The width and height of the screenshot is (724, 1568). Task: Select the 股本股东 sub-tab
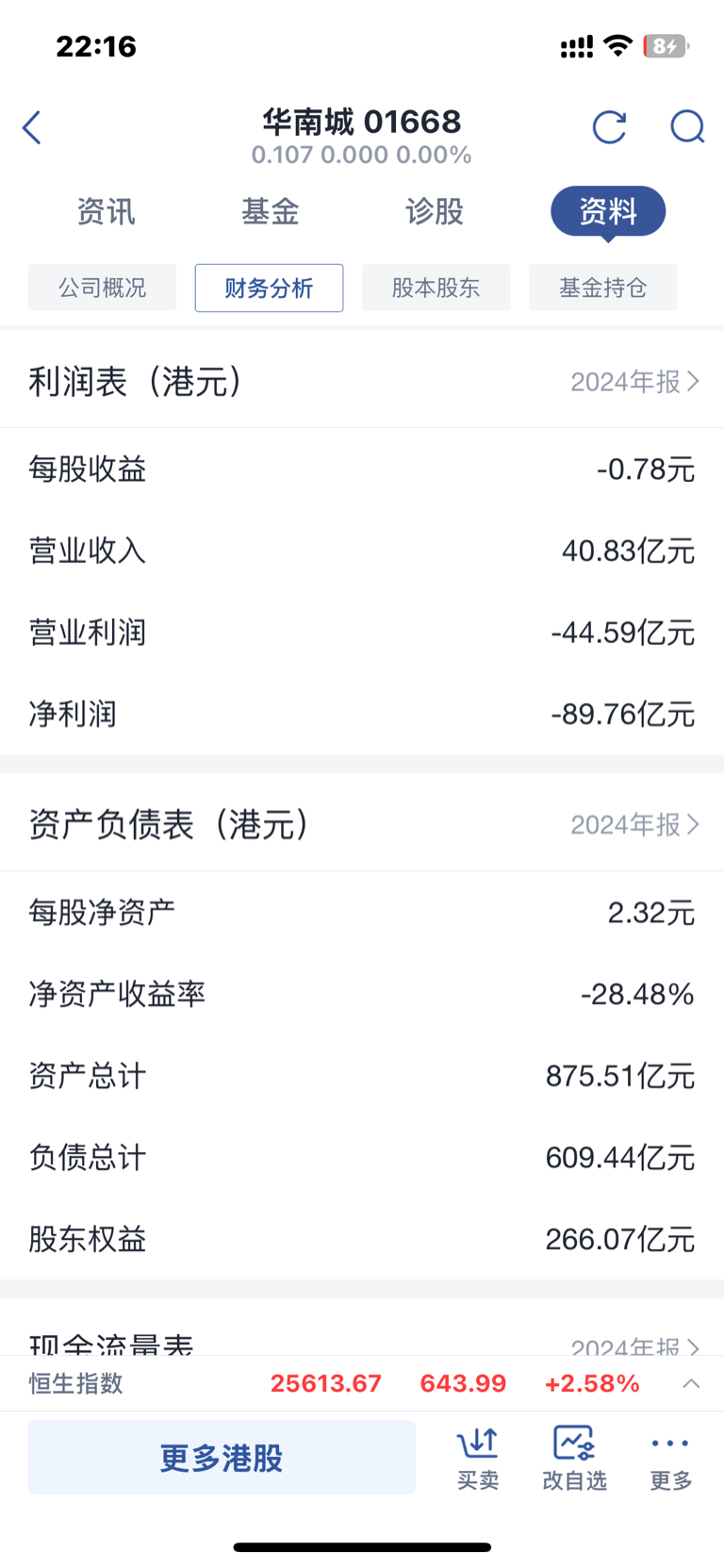pyautogui.click(x=436, y=288)
